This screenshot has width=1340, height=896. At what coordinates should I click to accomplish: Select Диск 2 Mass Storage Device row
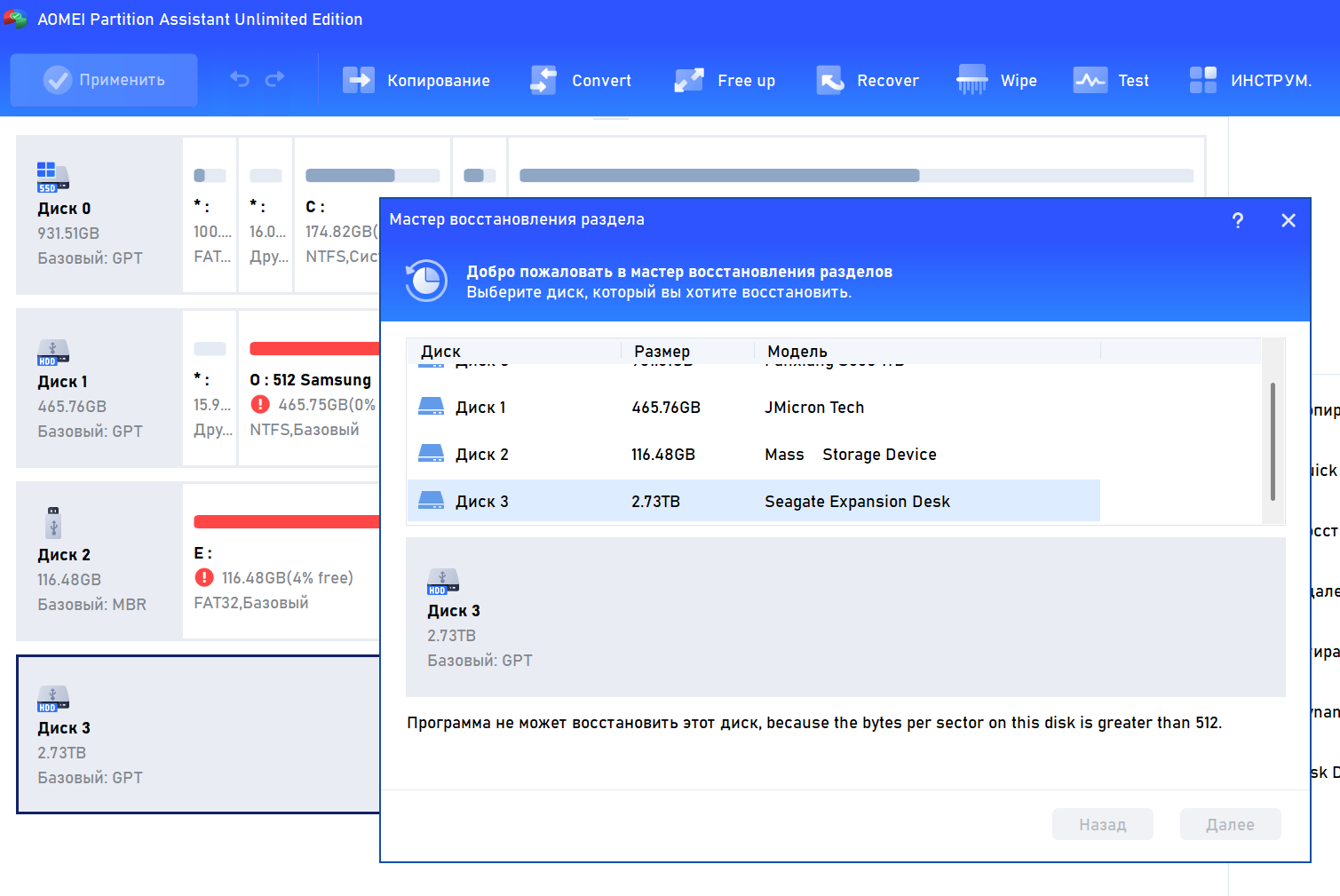click(x=753, y=455)
